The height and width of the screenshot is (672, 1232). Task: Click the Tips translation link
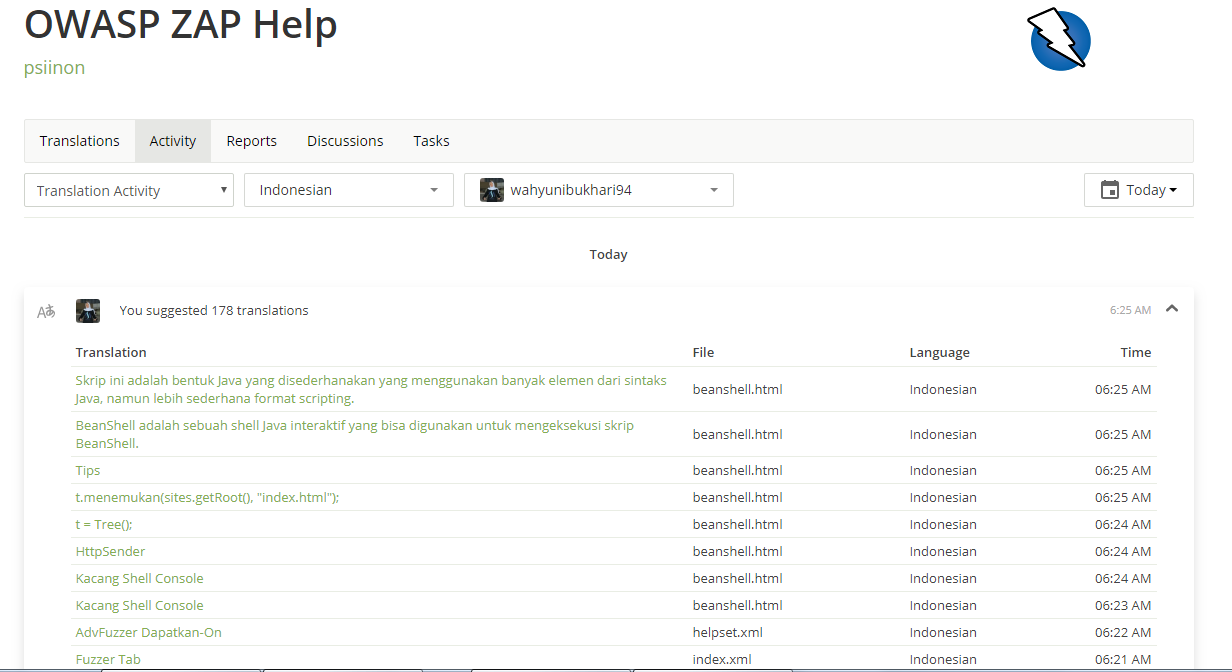point(88,470)
